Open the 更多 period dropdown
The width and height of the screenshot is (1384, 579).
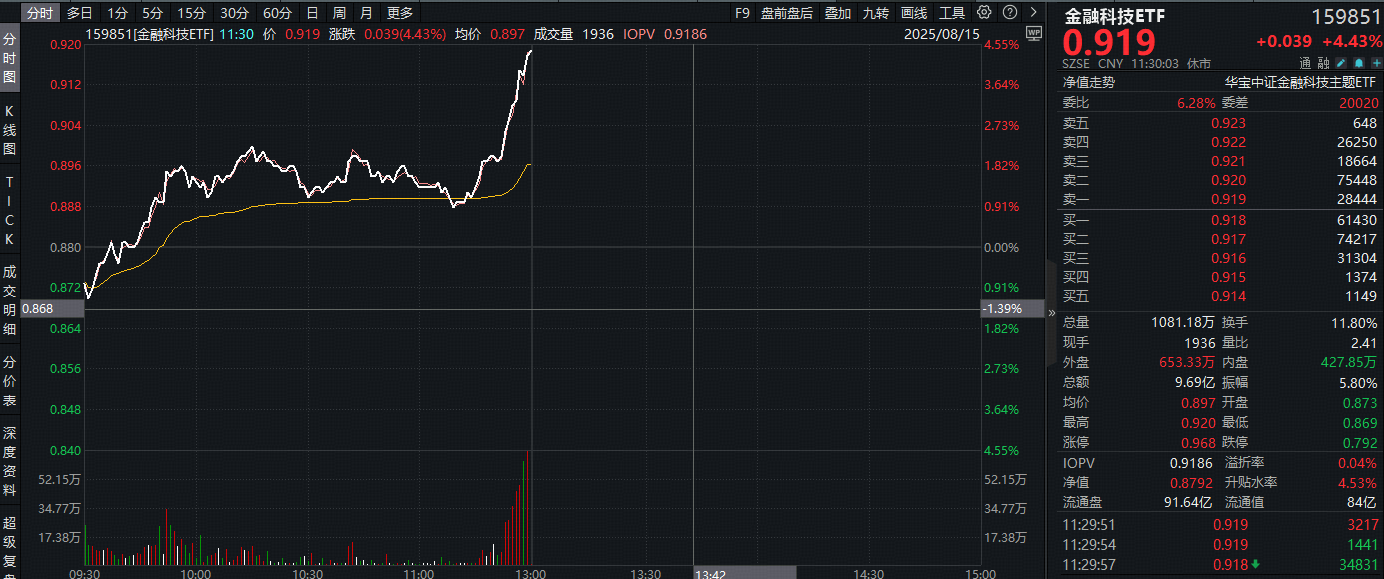pyautogui.click(x=398, y=13)
